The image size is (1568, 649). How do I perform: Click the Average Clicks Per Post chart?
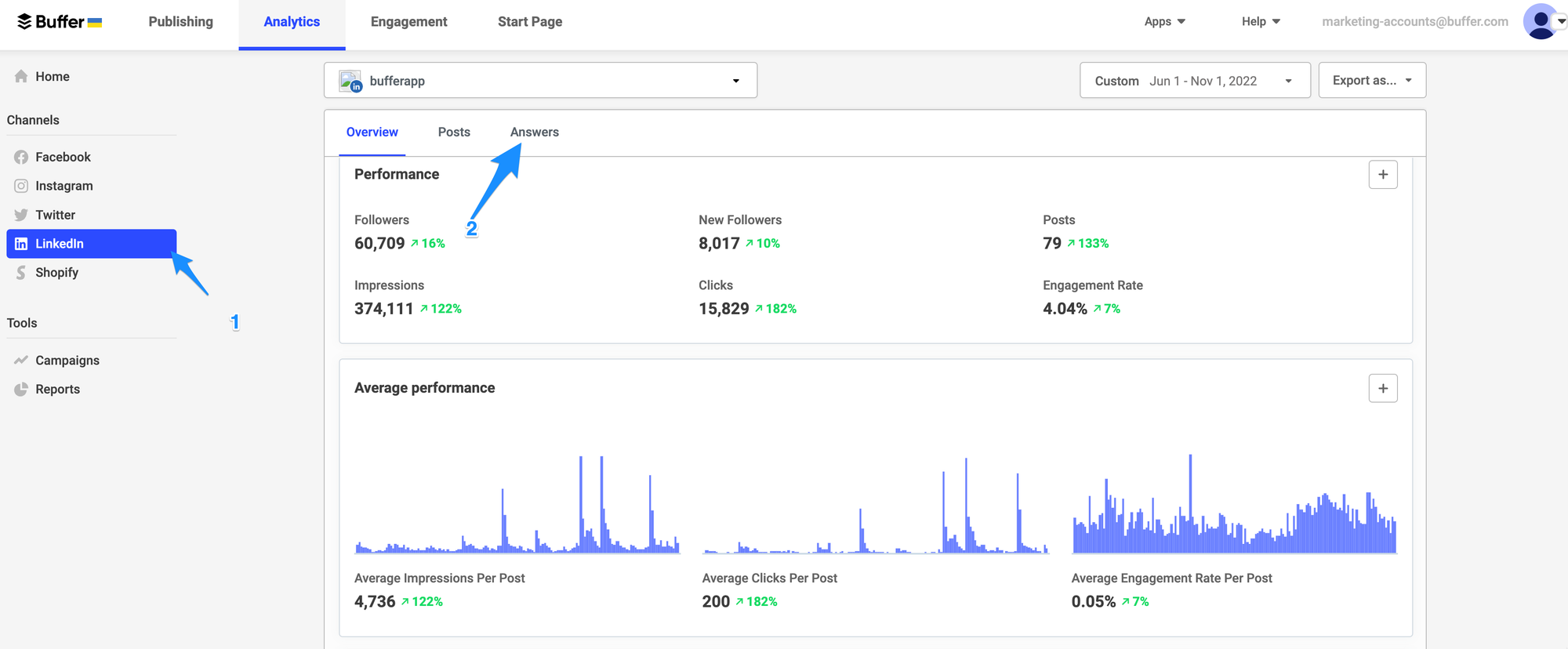(876, 505)
